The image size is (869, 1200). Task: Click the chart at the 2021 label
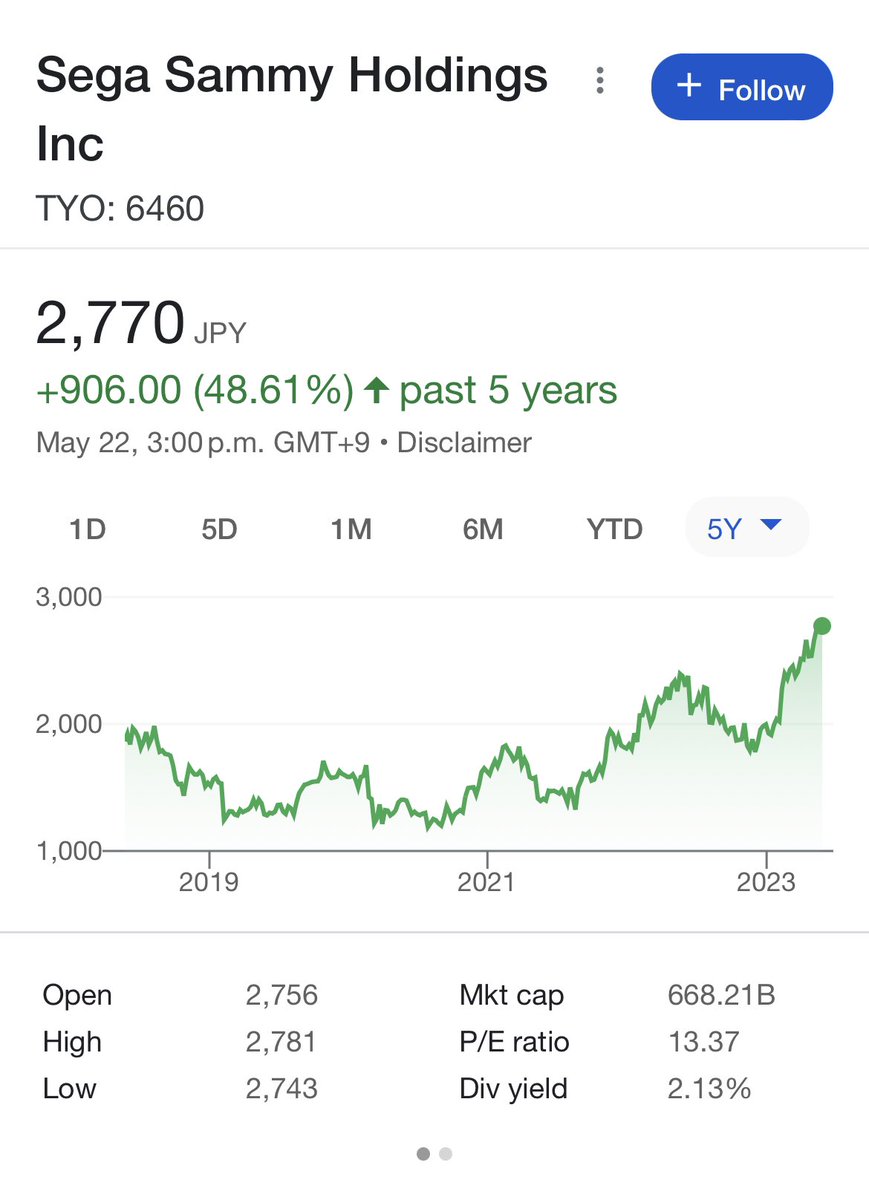(x=486, y=883)
